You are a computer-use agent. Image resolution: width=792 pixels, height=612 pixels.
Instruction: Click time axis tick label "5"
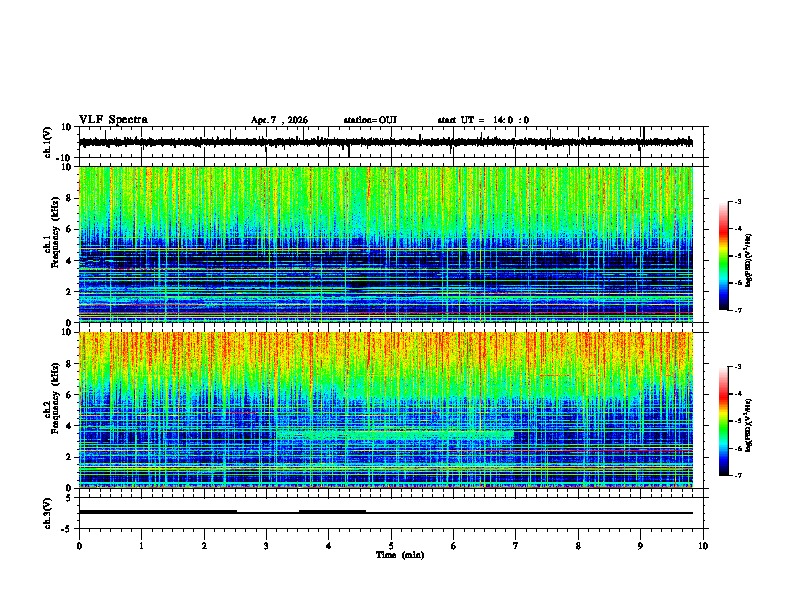click(x=391, y=546)
